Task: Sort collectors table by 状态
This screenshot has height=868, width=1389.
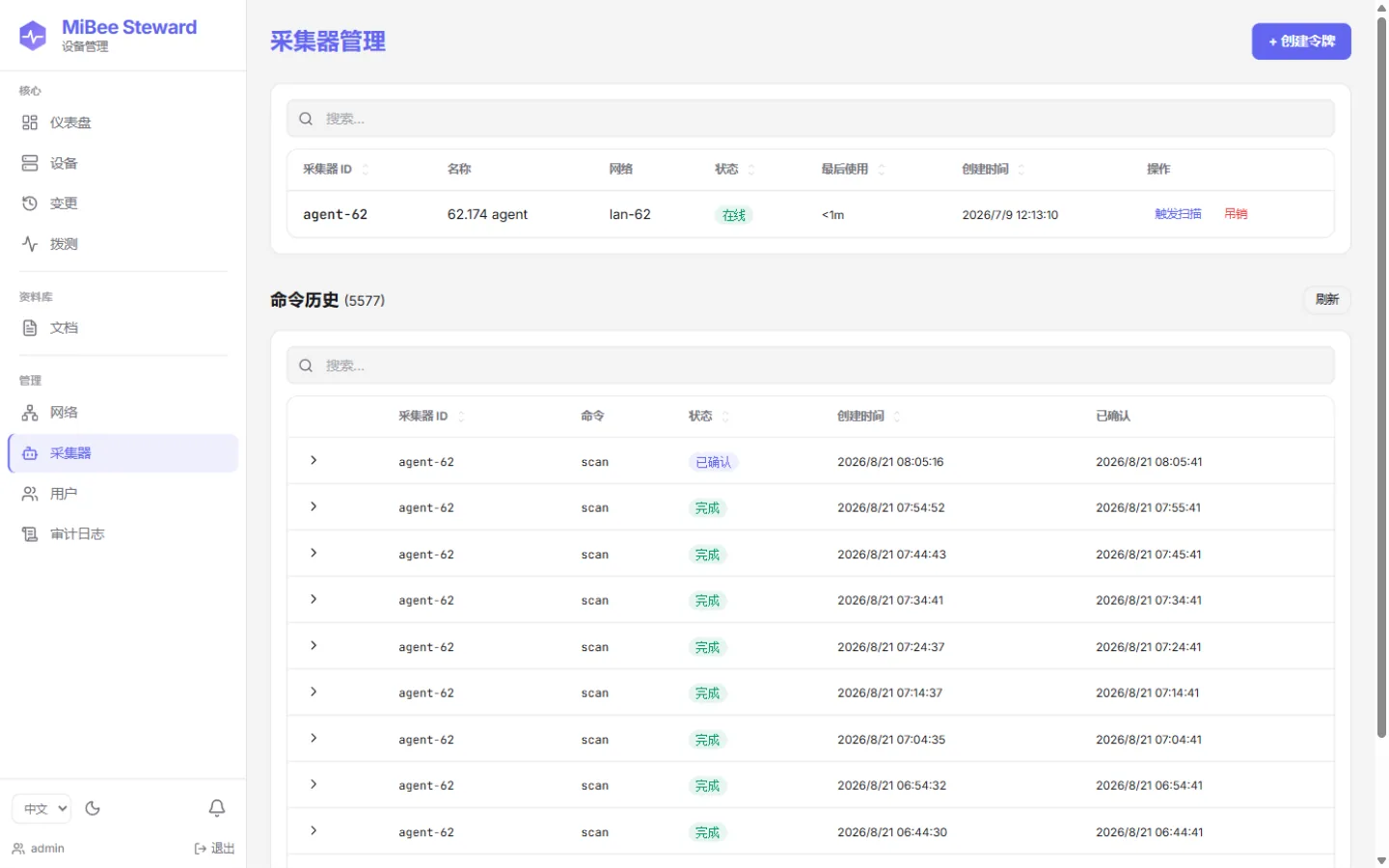Action: 735,170
